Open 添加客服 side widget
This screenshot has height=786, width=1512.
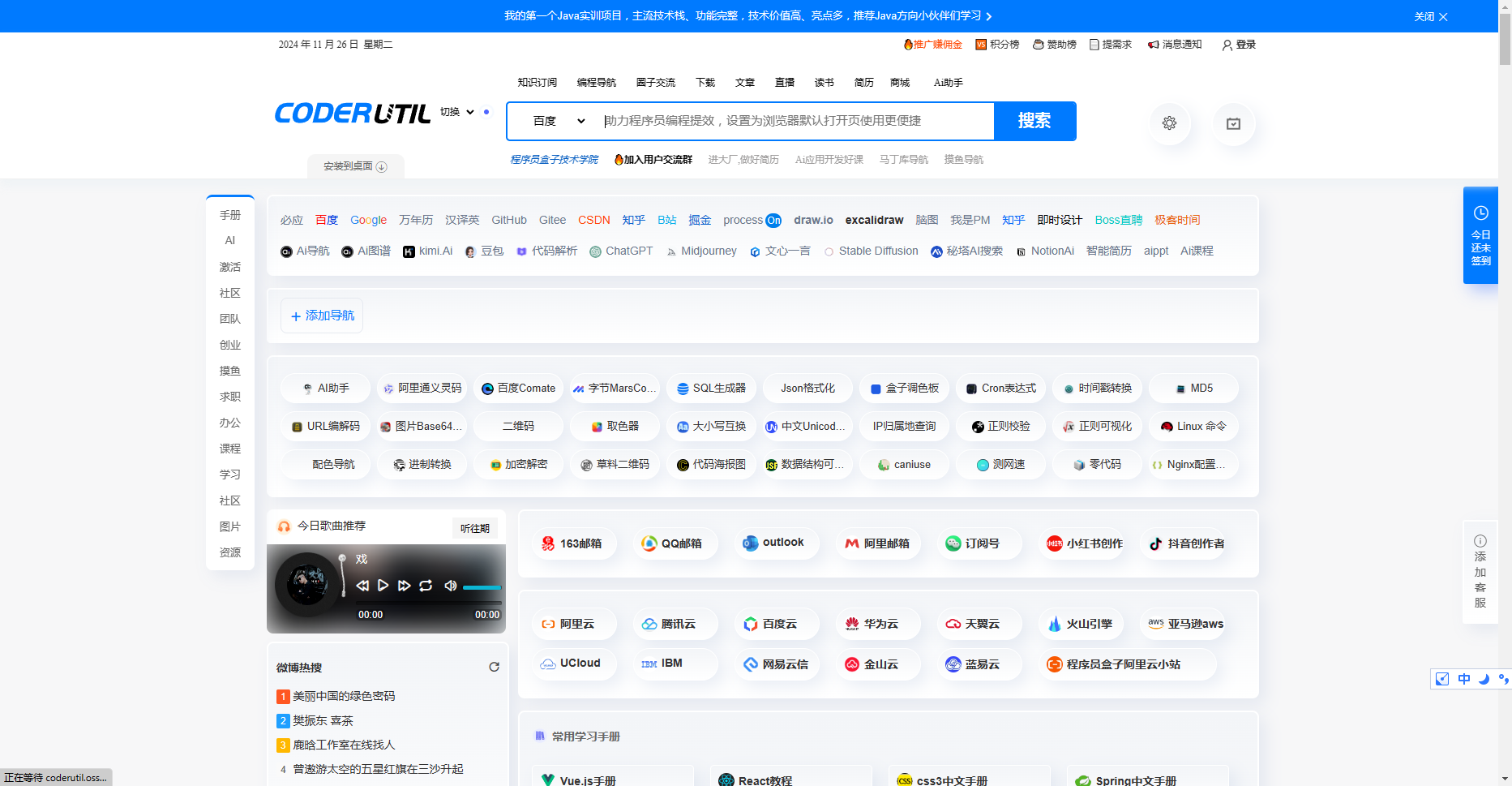[x=1480, y=572]
